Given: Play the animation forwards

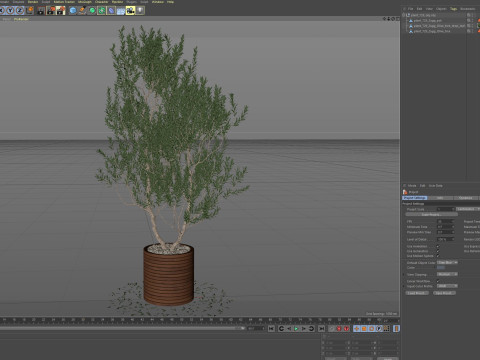Looking at the screenshot, I should (296, 329).
